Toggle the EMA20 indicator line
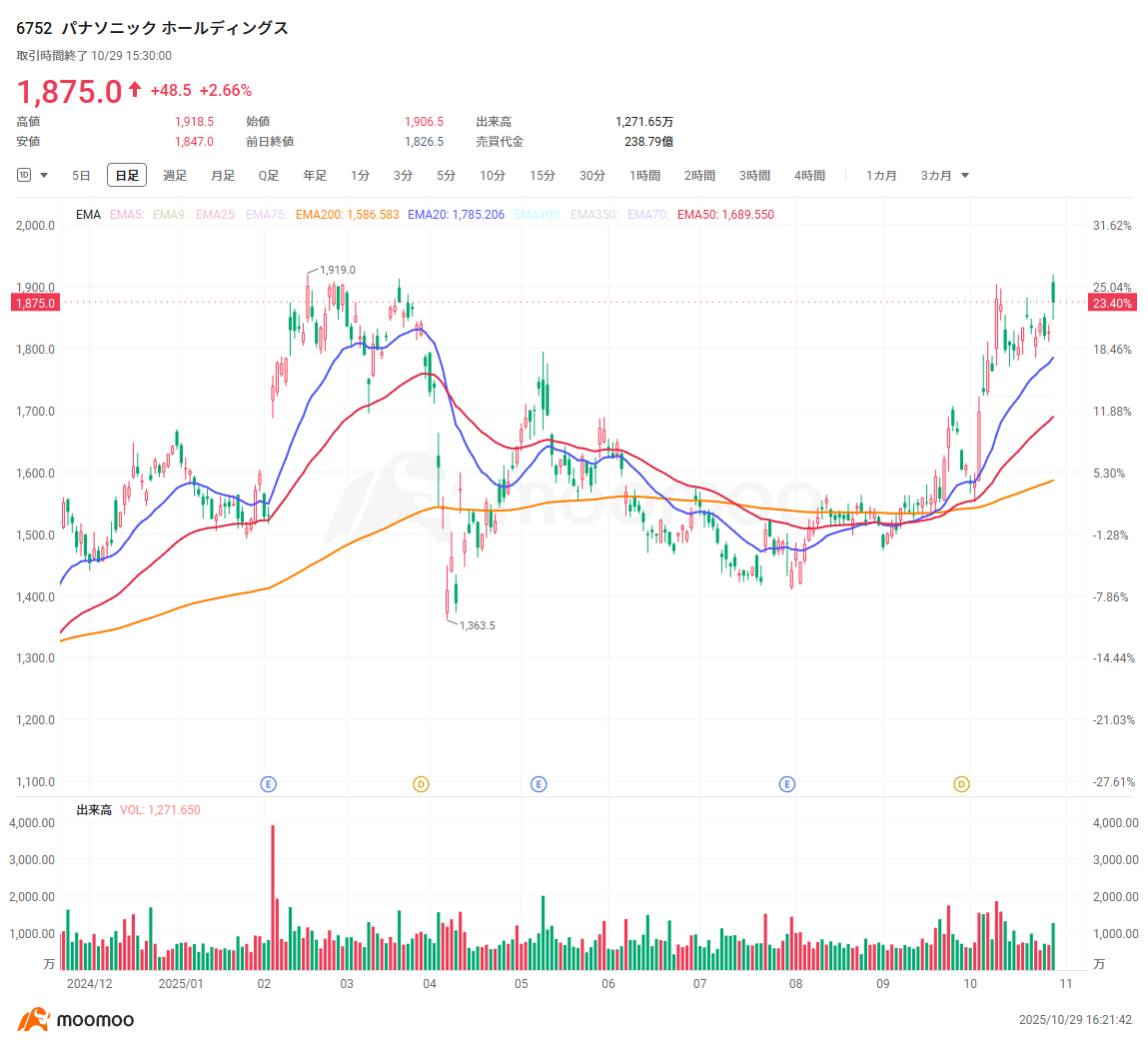 (457, 215)
